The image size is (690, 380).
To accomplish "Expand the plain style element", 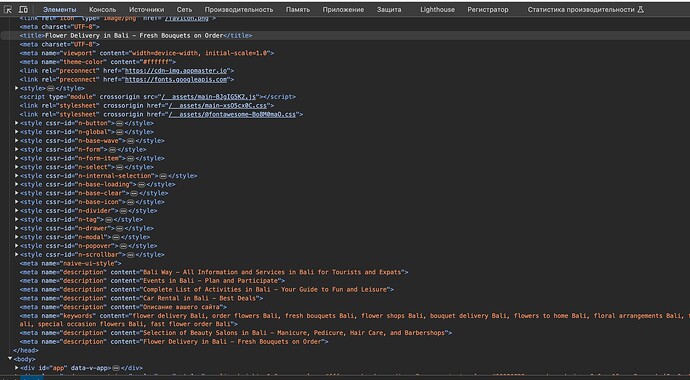I will click(17, 88).
